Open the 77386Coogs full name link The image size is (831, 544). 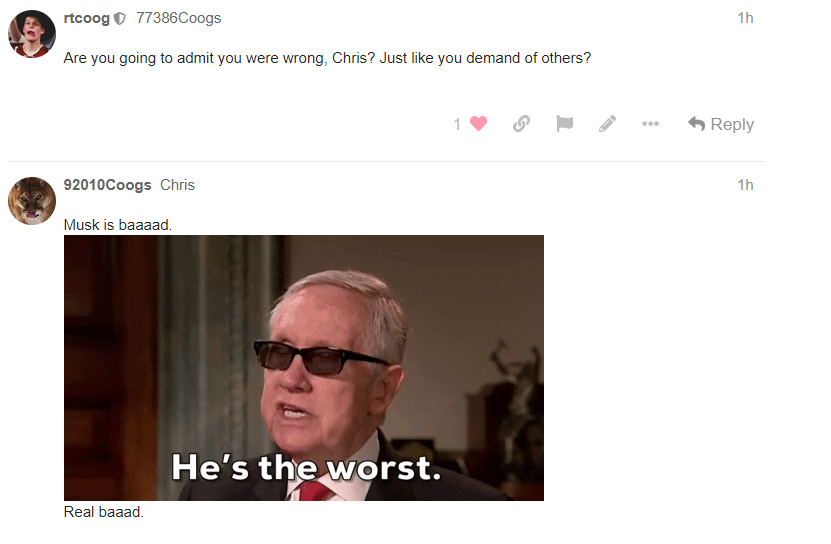(x=179, y=18)
